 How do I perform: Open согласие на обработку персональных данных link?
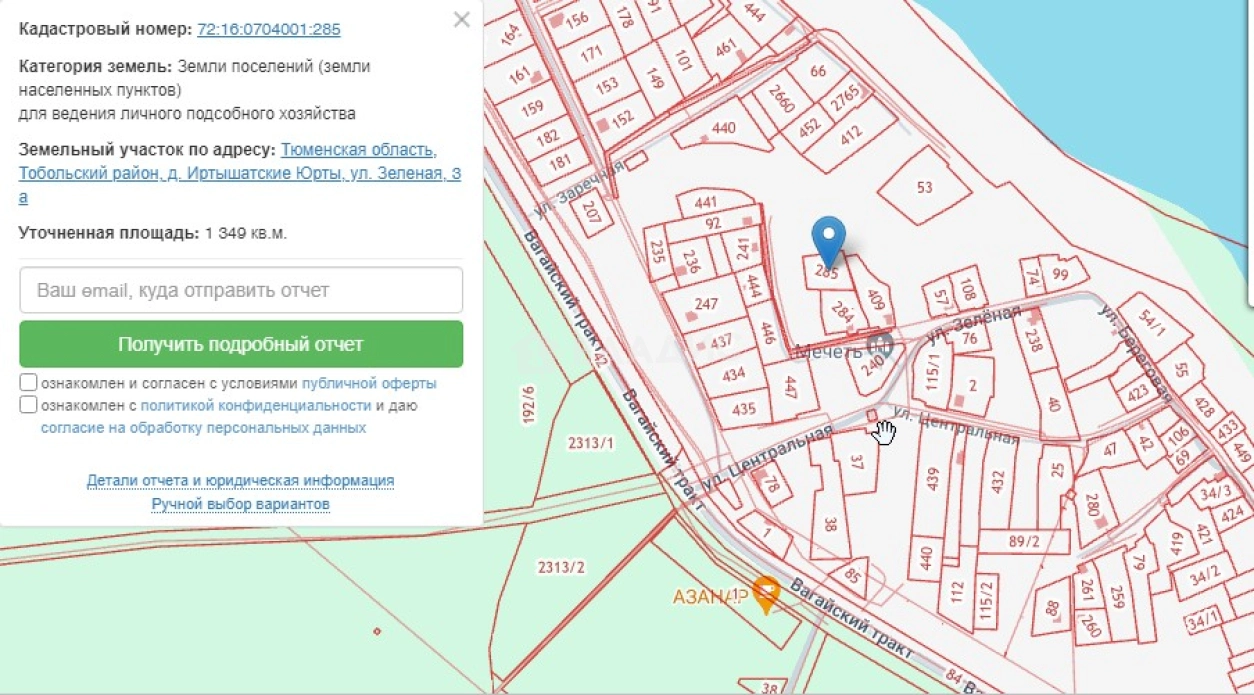[203, 428]
